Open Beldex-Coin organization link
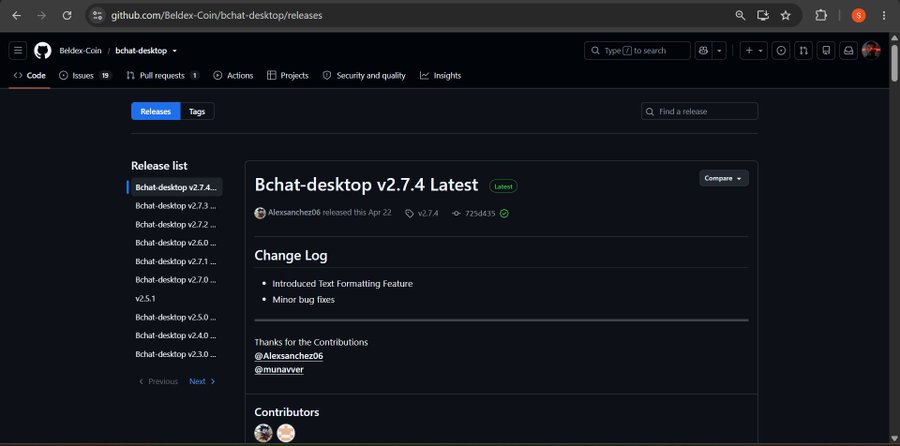 click(80, 51)
